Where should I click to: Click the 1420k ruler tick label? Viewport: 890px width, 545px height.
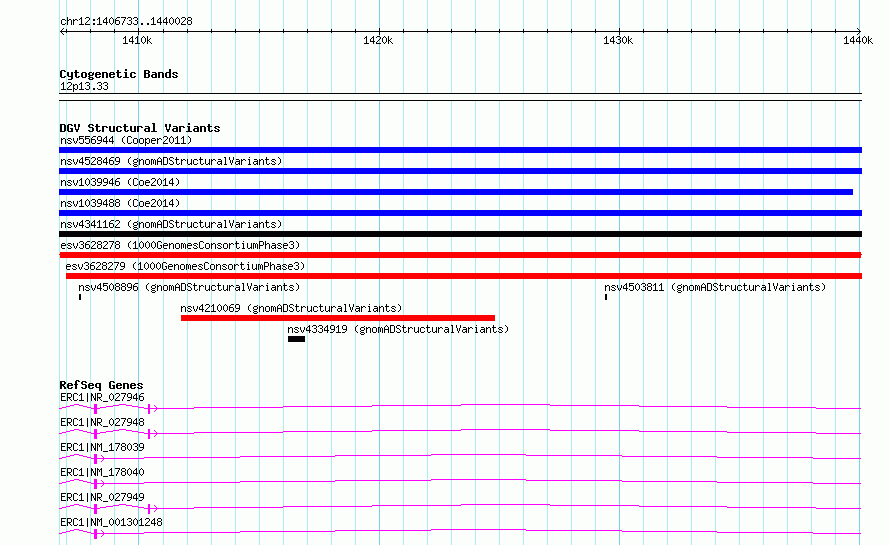[378, 40]
